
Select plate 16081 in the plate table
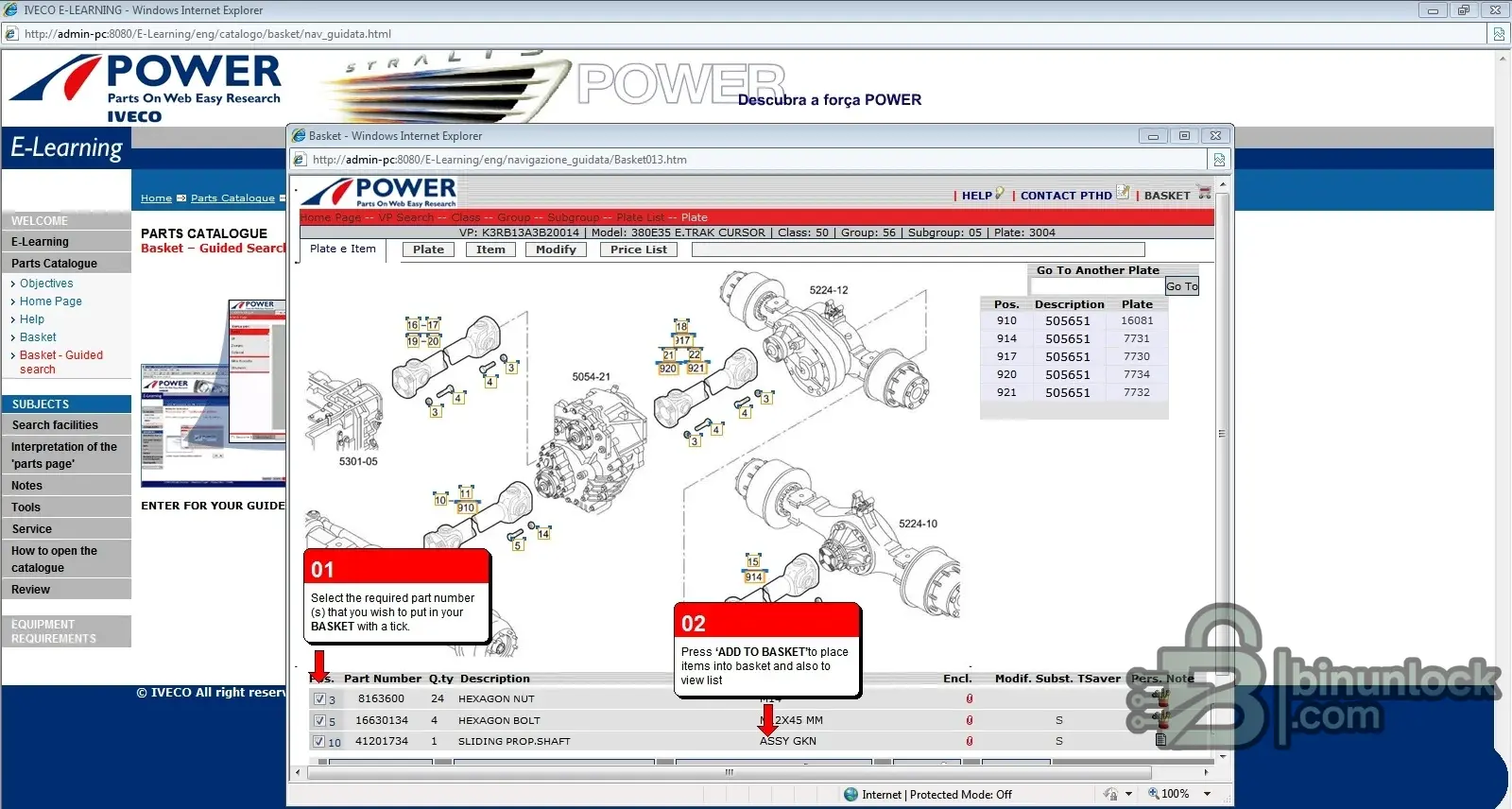tap(1137, 320)
